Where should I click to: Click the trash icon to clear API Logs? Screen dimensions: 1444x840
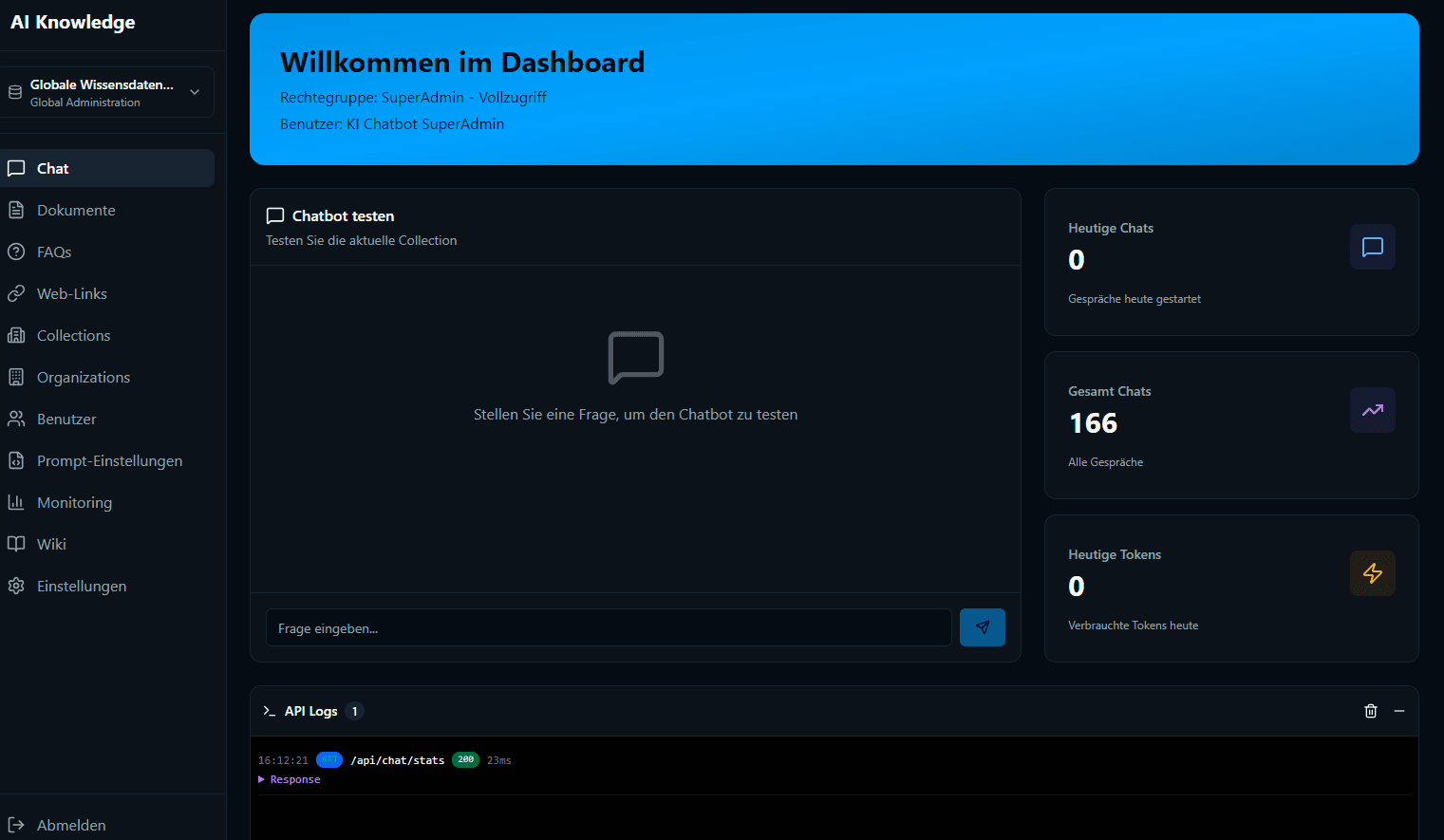tap(1371, 710)
